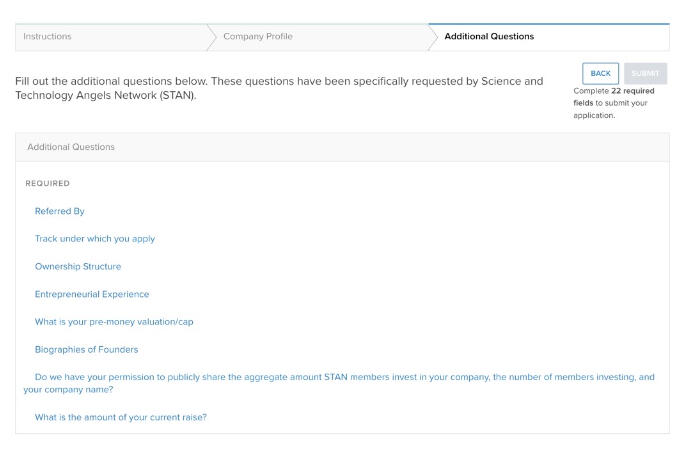Open the Referred By question
This screenshot has height=459, width=698.
tap(60, 211)
